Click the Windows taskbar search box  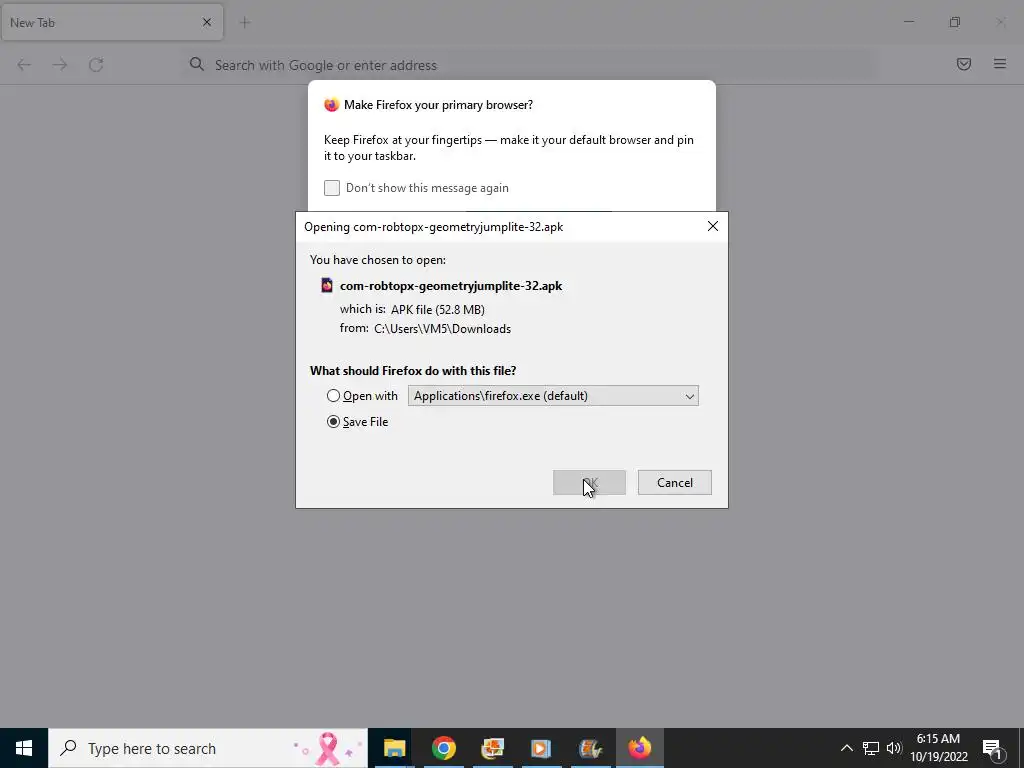208,748
